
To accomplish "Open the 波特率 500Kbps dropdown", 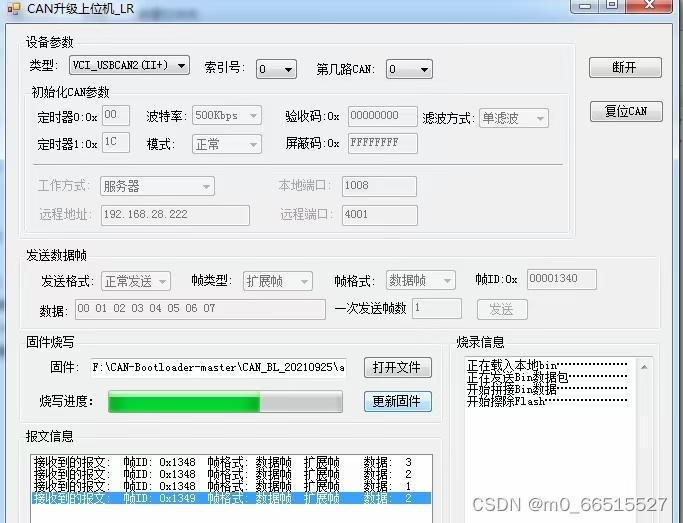I will click(x=227, y=115).
